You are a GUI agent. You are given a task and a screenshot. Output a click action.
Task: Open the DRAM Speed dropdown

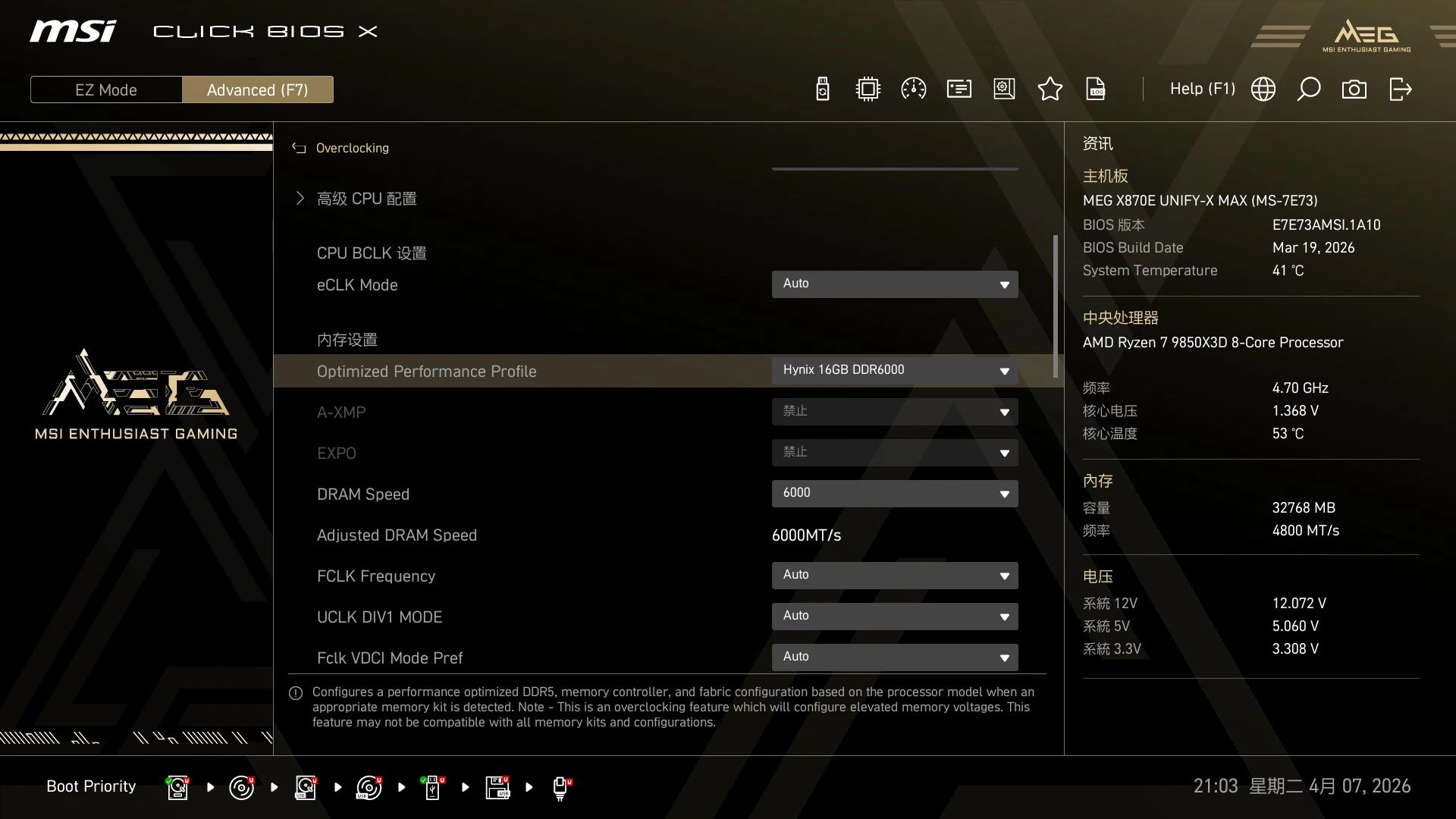click(x=894, y=494)
